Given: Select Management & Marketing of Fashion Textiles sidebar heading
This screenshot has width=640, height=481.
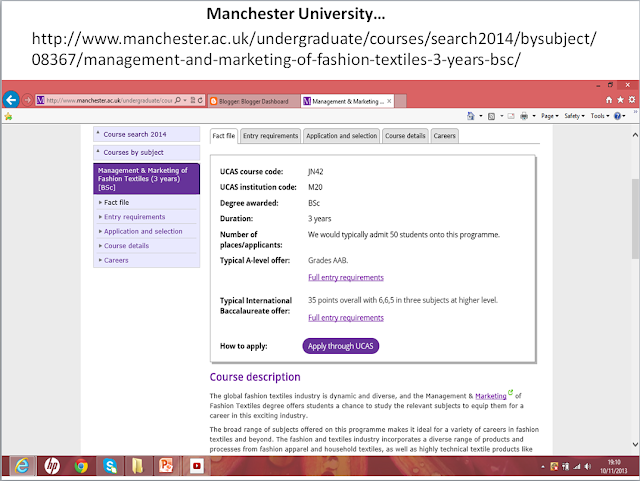Looking at the screenshot, I should tap(147, 178).
